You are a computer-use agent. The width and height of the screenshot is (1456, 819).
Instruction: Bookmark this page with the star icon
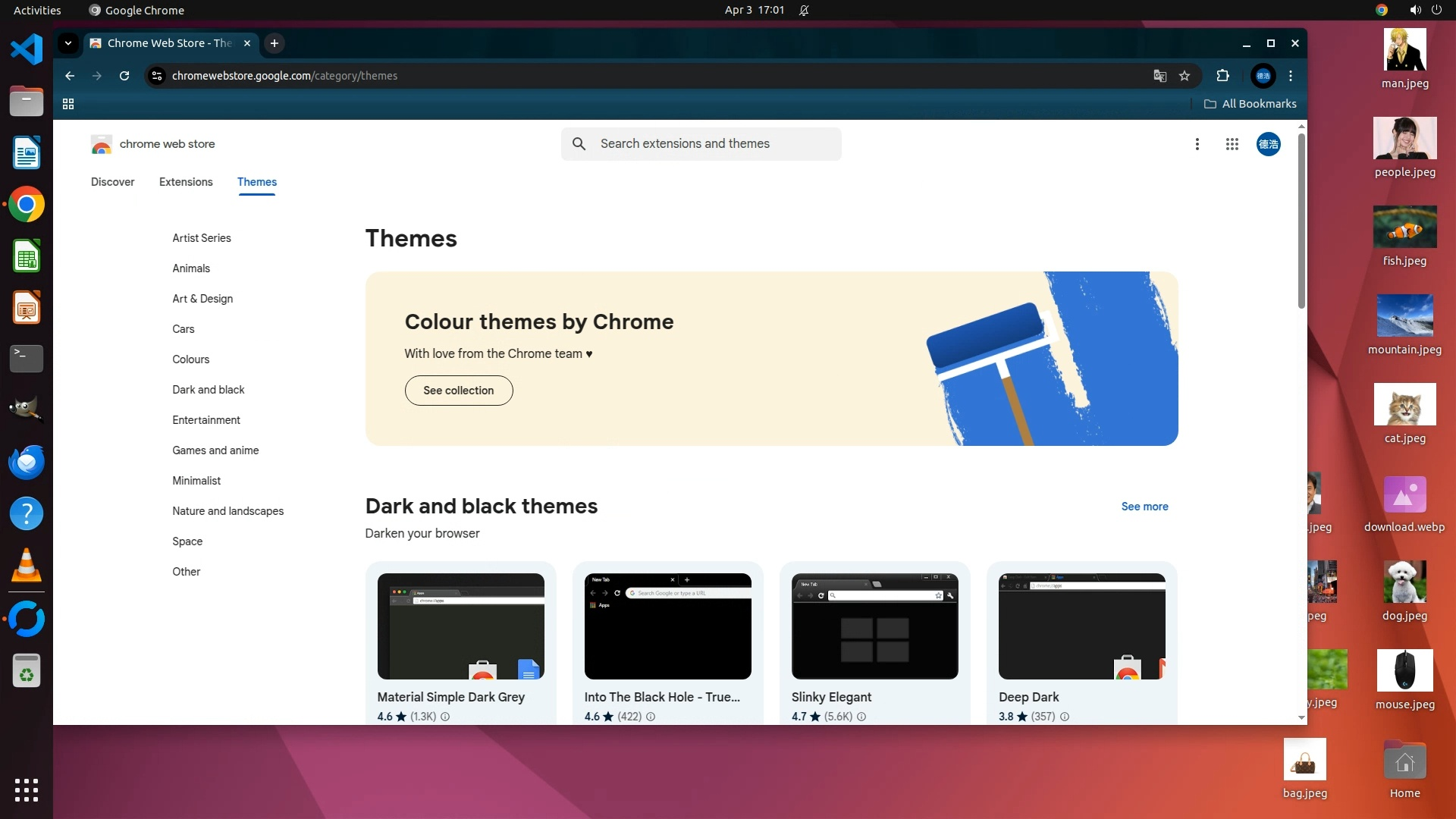coord(1185,76)
